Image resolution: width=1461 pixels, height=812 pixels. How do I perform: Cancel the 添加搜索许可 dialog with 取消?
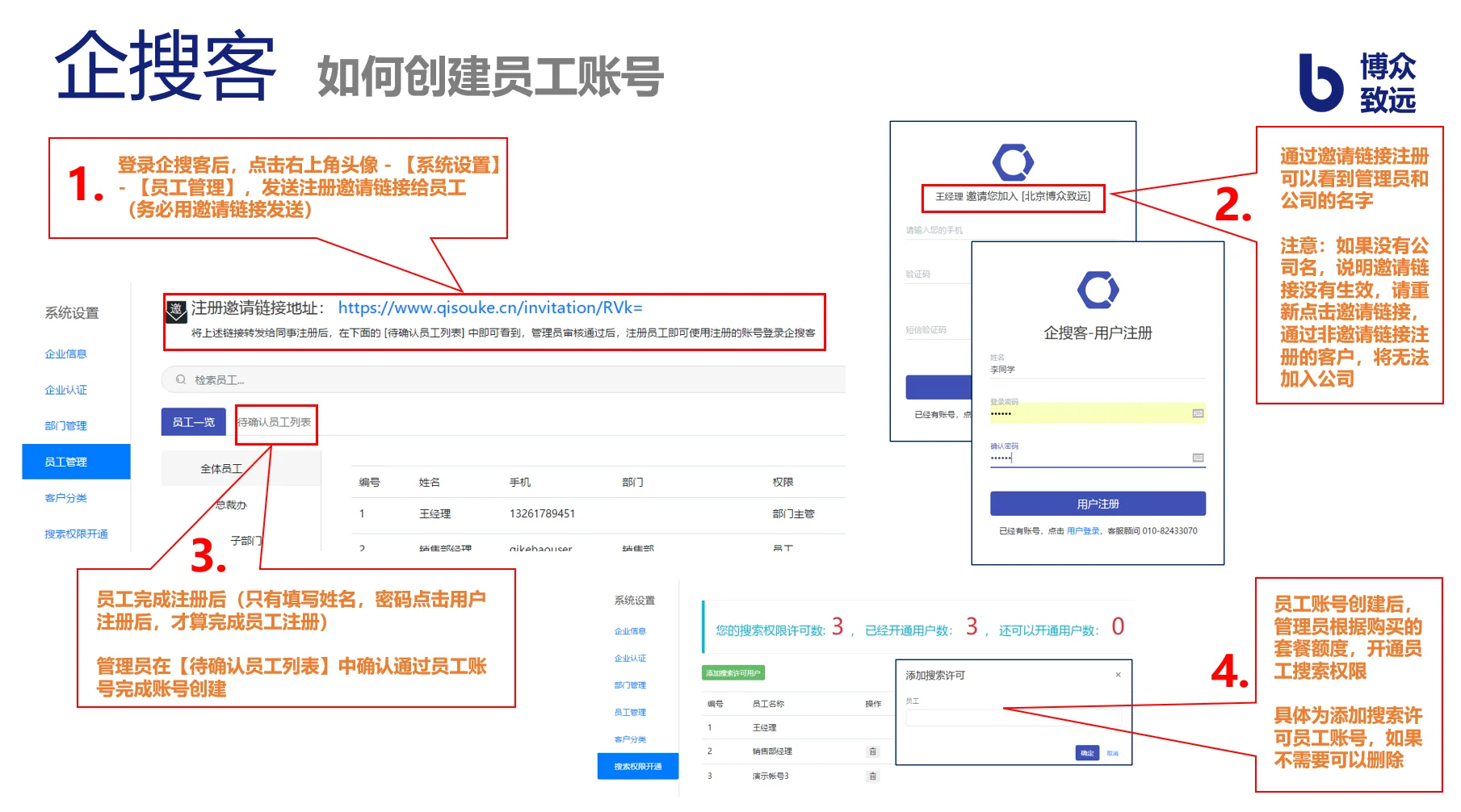coord(1112,753)
